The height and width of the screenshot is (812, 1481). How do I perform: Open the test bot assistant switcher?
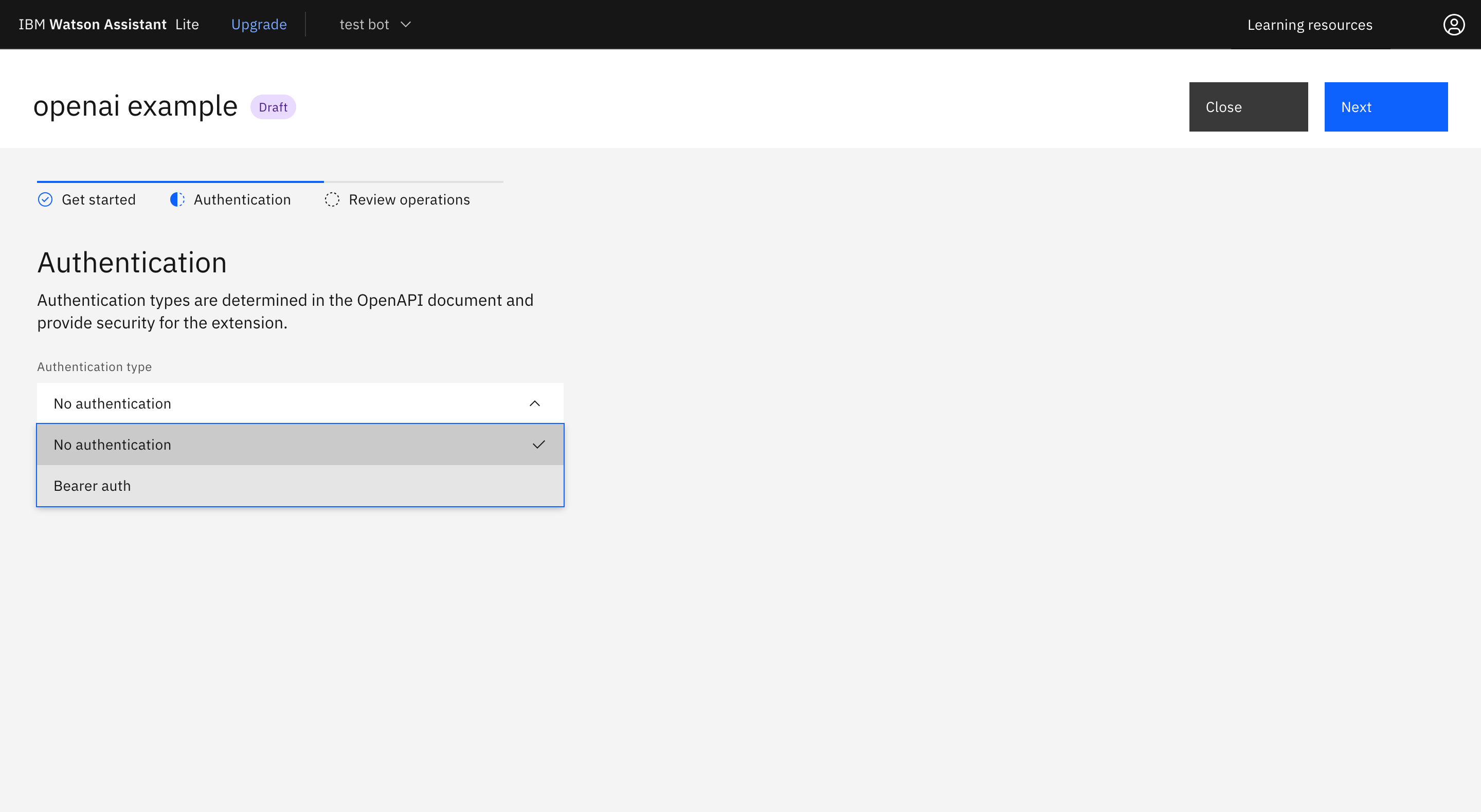(364, 25)
